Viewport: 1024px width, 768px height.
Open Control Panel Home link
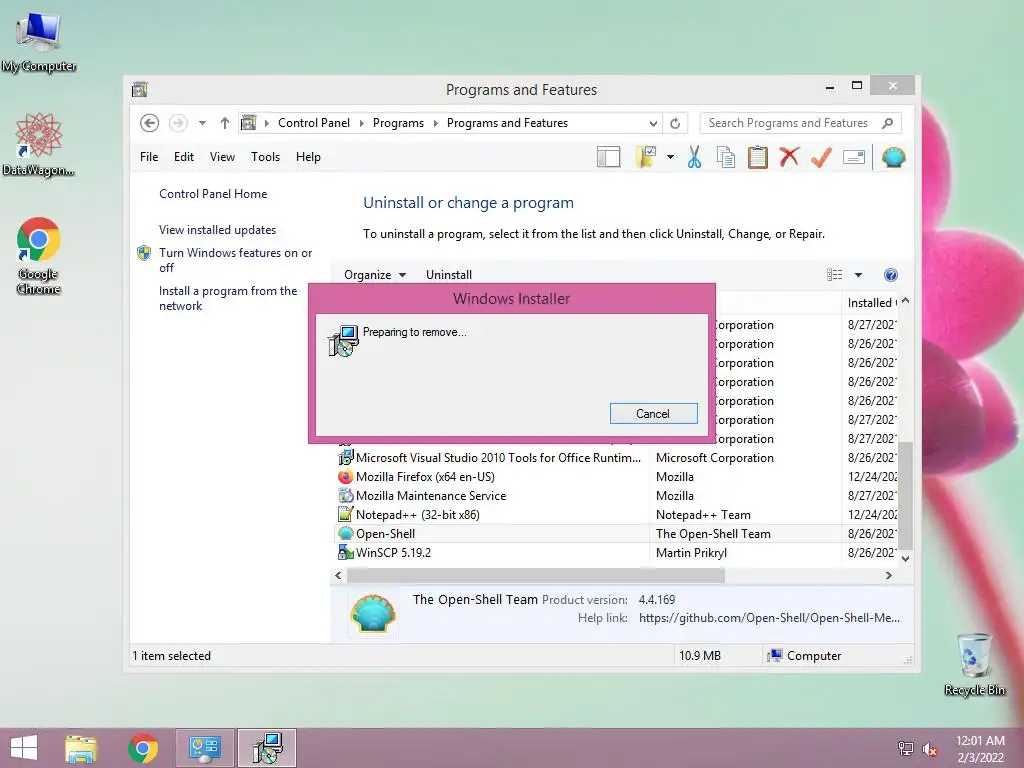pos(213,194)
